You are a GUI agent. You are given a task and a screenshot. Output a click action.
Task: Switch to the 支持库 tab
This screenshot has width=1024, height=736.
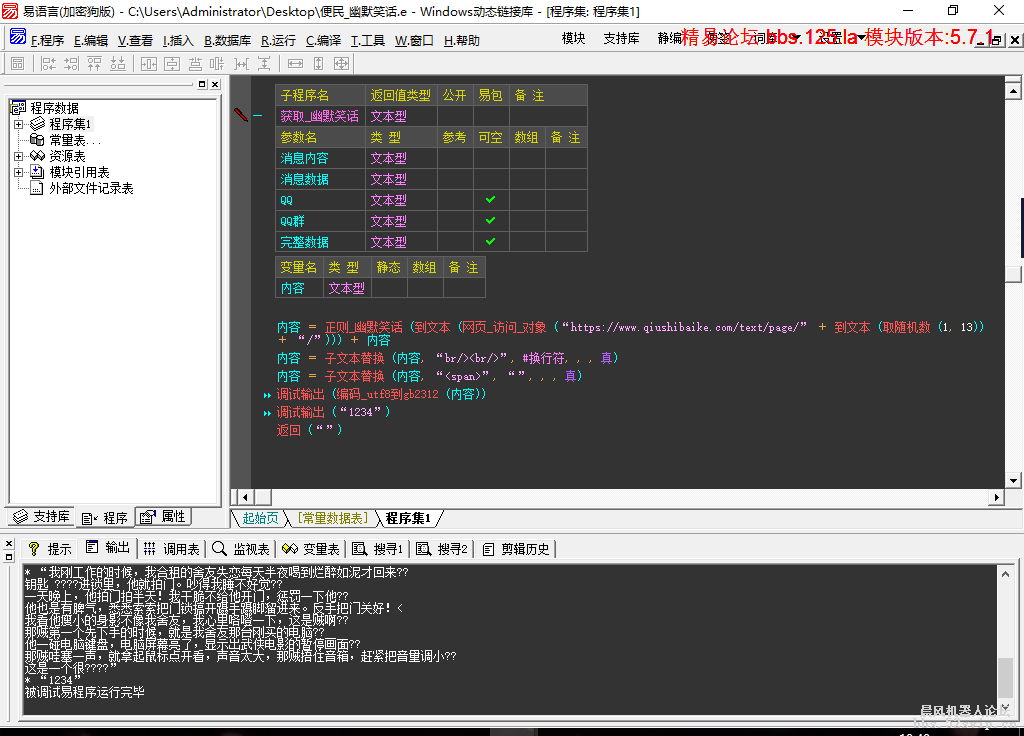click(x=41, y=517)
